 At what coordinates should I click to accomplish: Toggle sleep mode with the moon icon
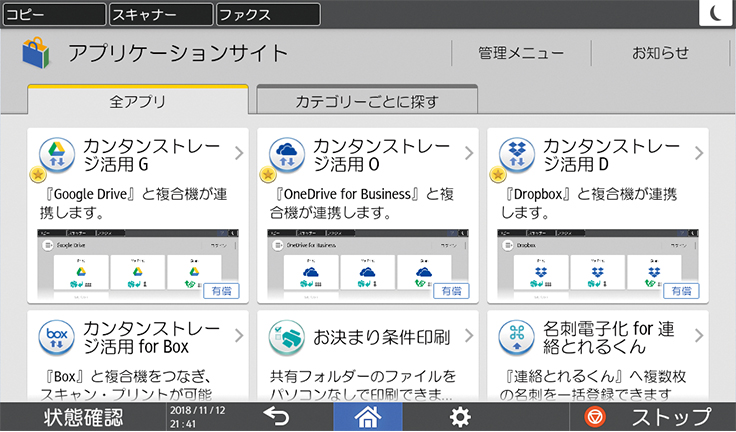[717, 13]
